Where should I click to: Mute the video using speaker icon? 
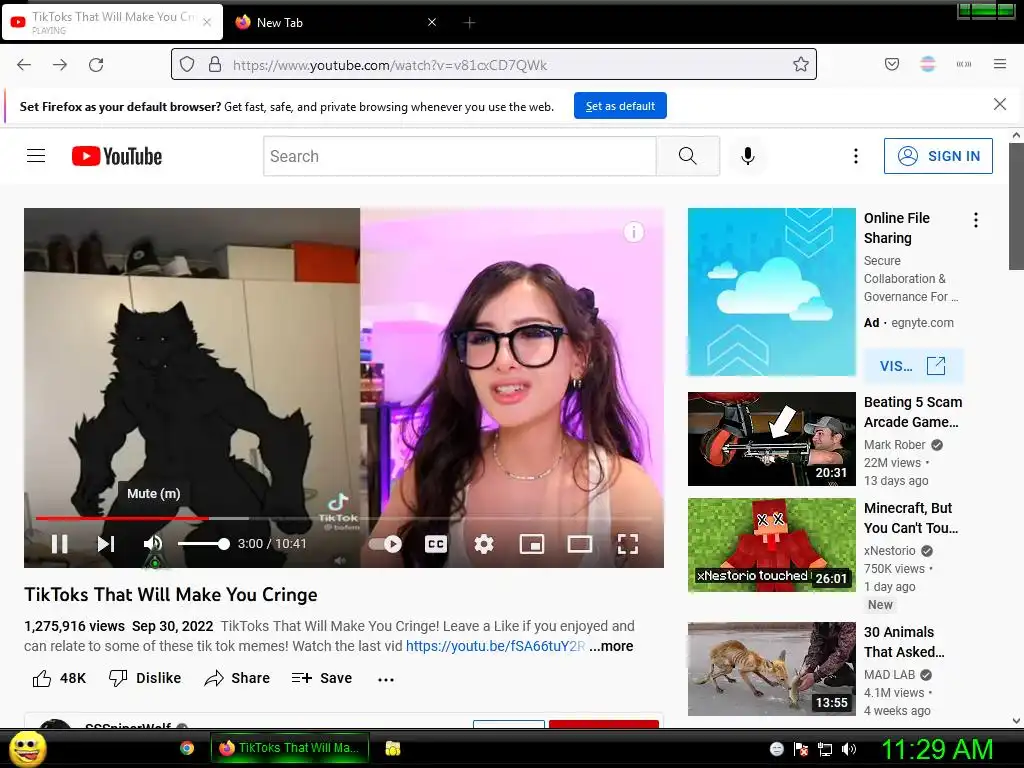point(153,543)
